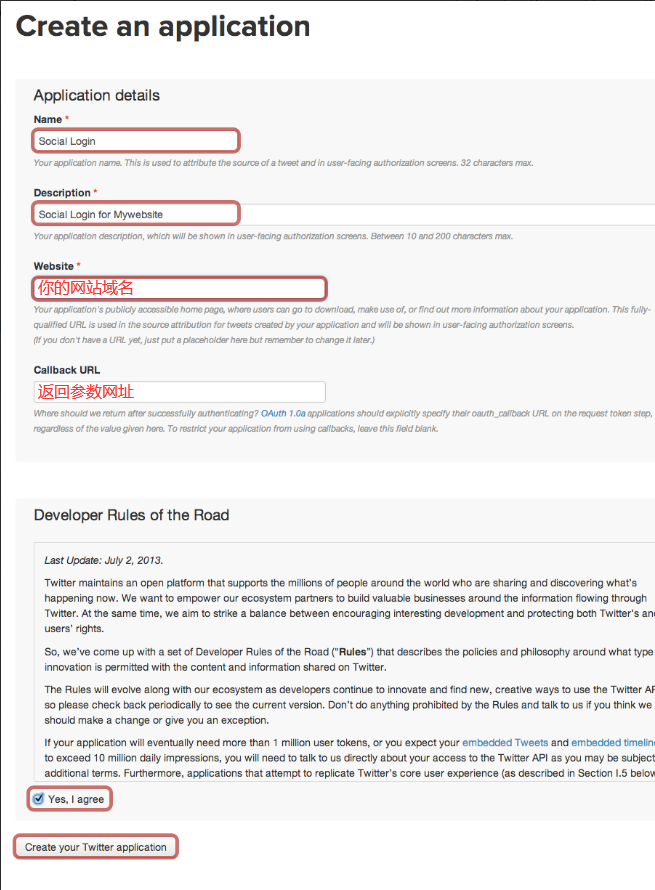Click the '32 characters max' help text

click(497, 163)
